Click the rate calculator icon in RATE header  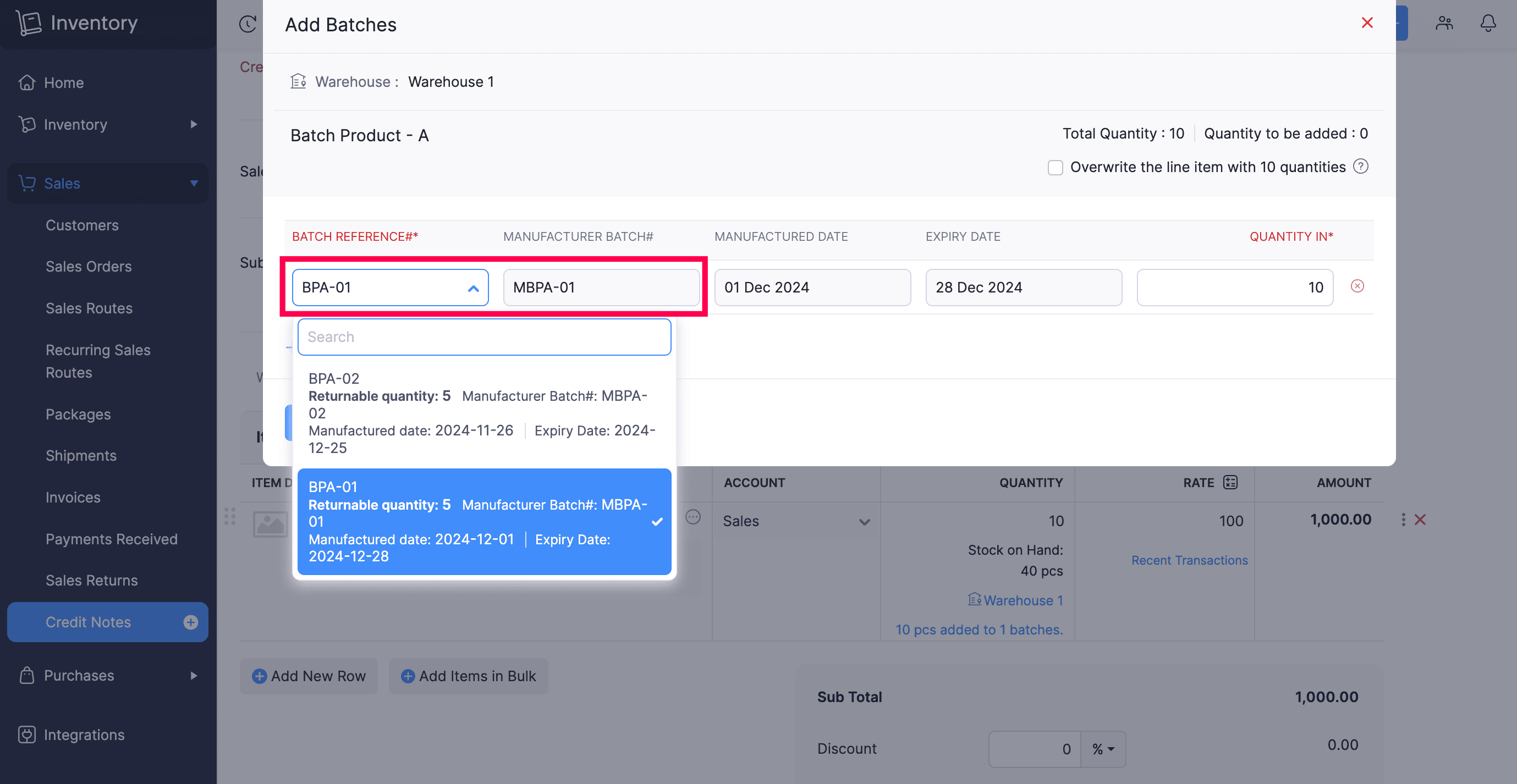point(1230,483)
